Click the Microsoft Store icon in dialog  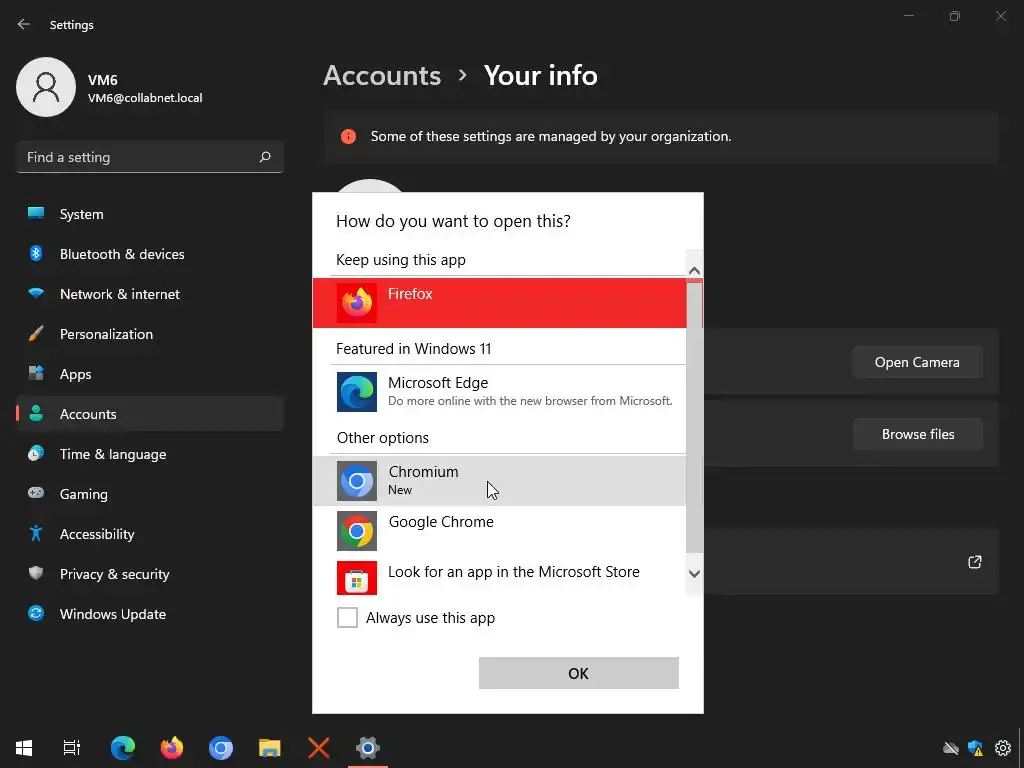coord(357,578)
